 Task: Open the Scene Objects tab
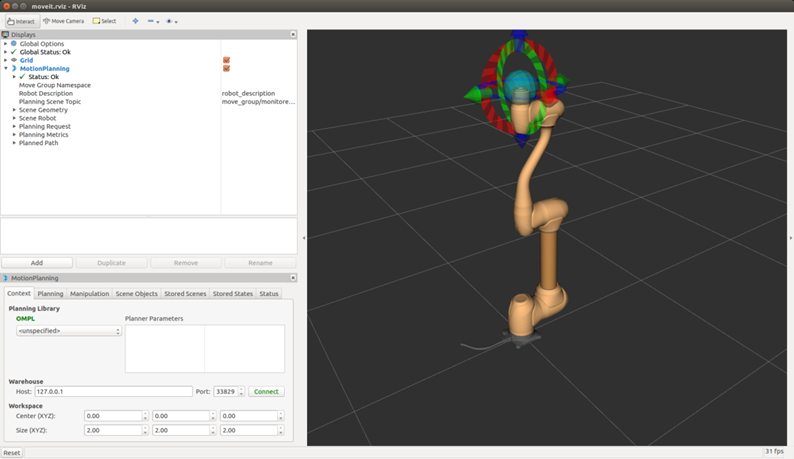(136, 294)
